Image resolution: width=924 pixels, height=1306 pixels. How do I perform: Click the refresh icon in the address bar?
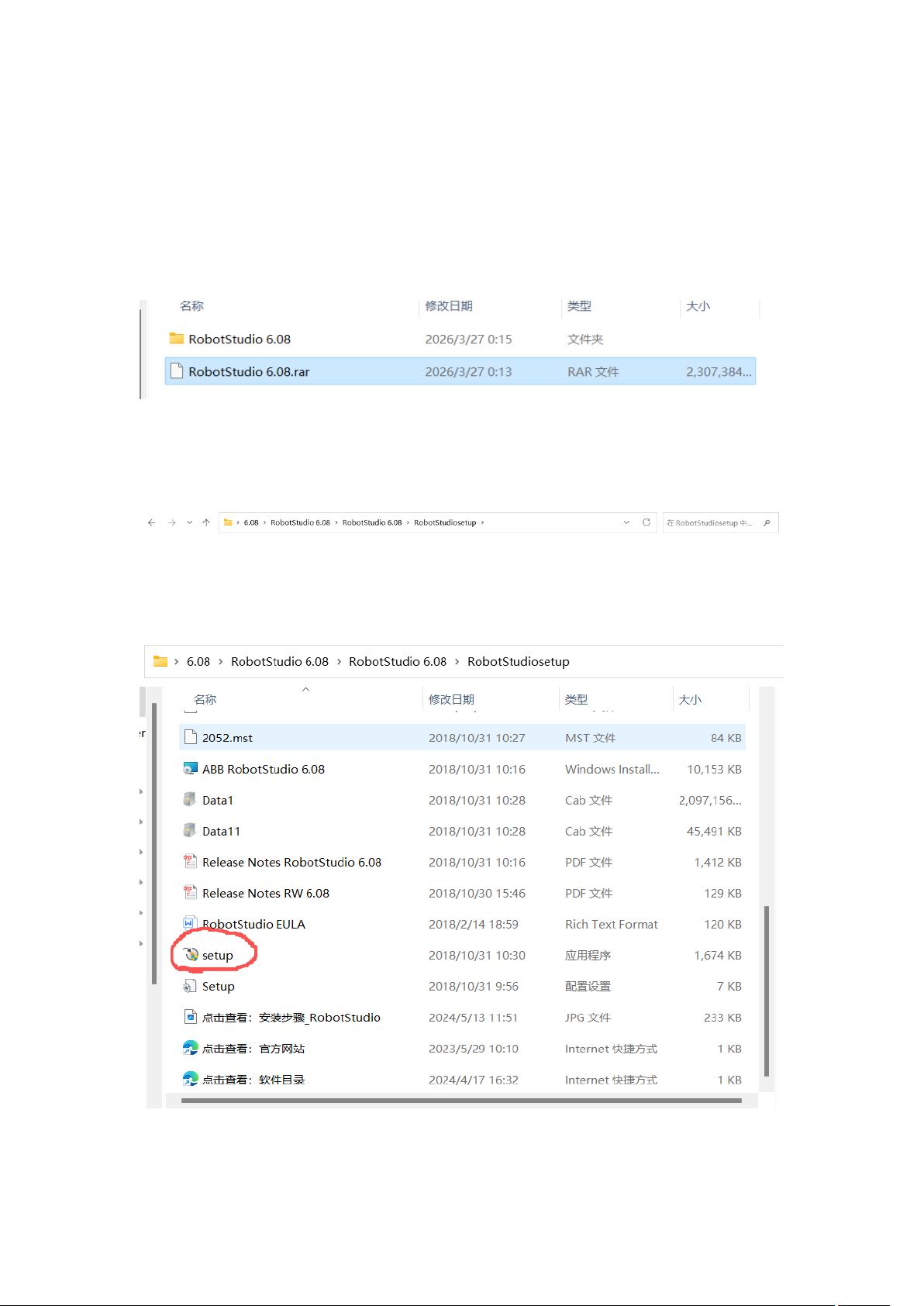[x=646, y=522]
